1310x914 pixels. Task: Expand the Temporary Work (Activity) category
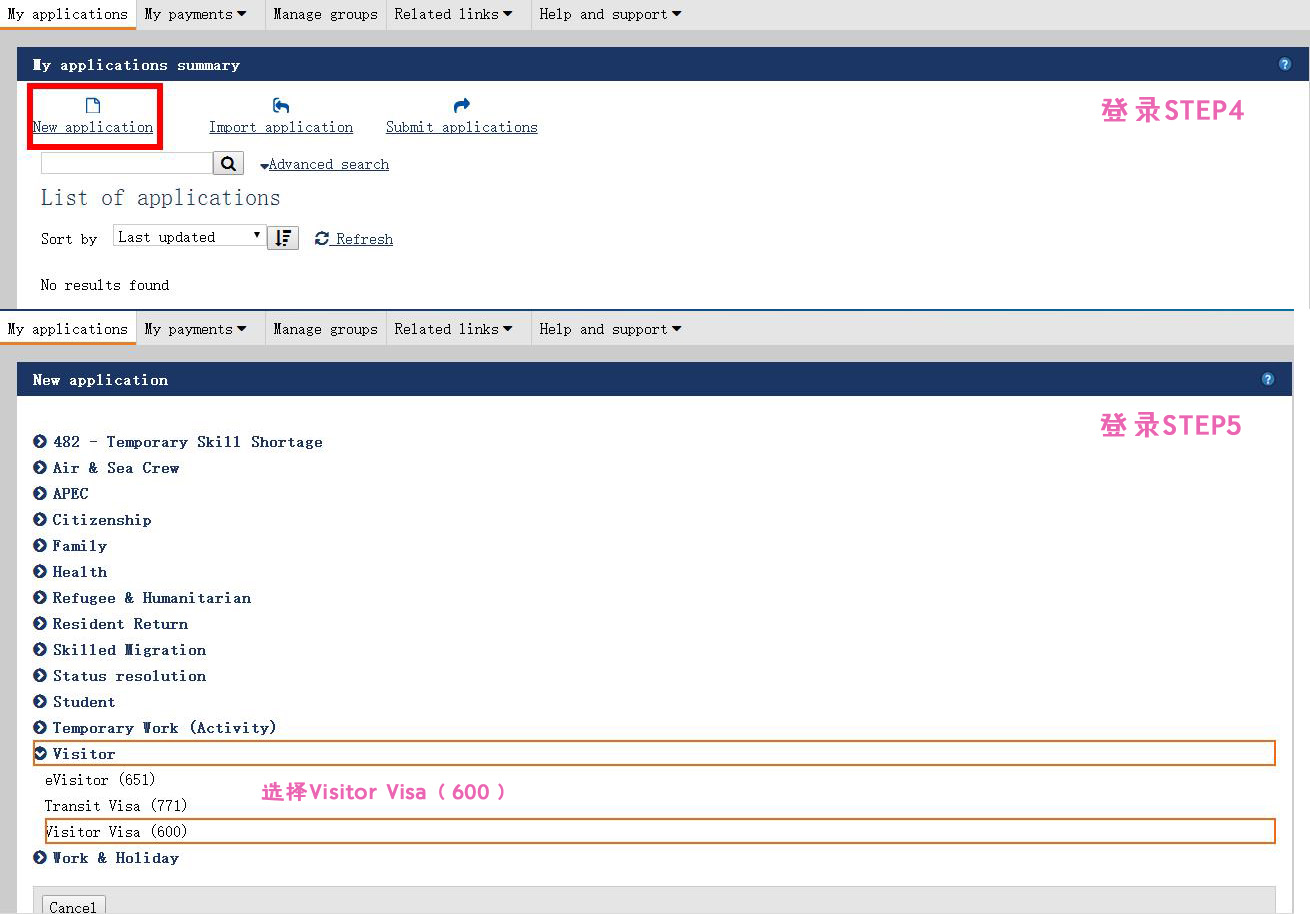point(155,728)
